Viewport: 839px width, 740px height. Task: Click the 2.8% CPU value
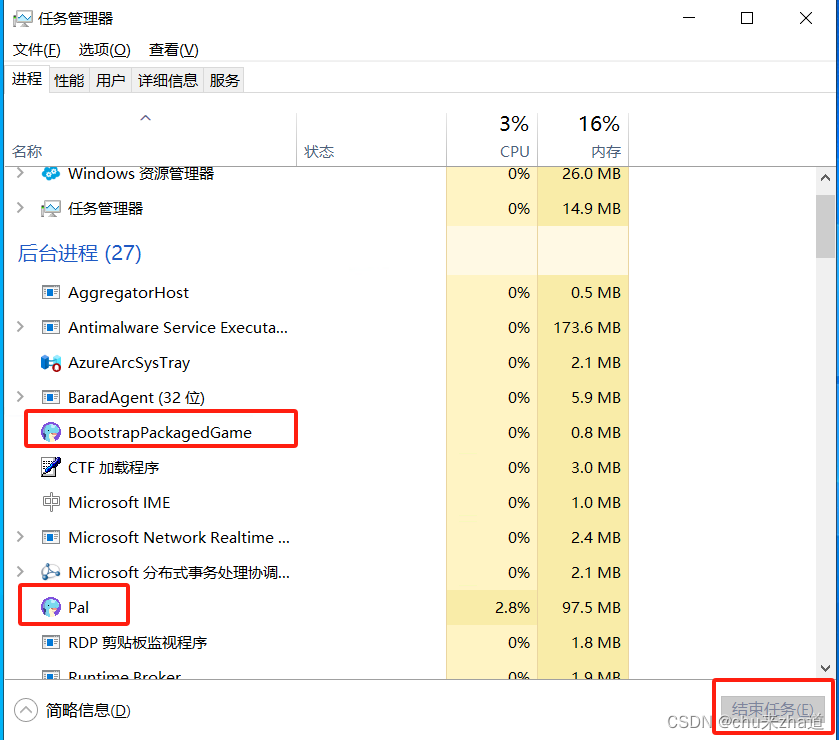pos(512,607)
